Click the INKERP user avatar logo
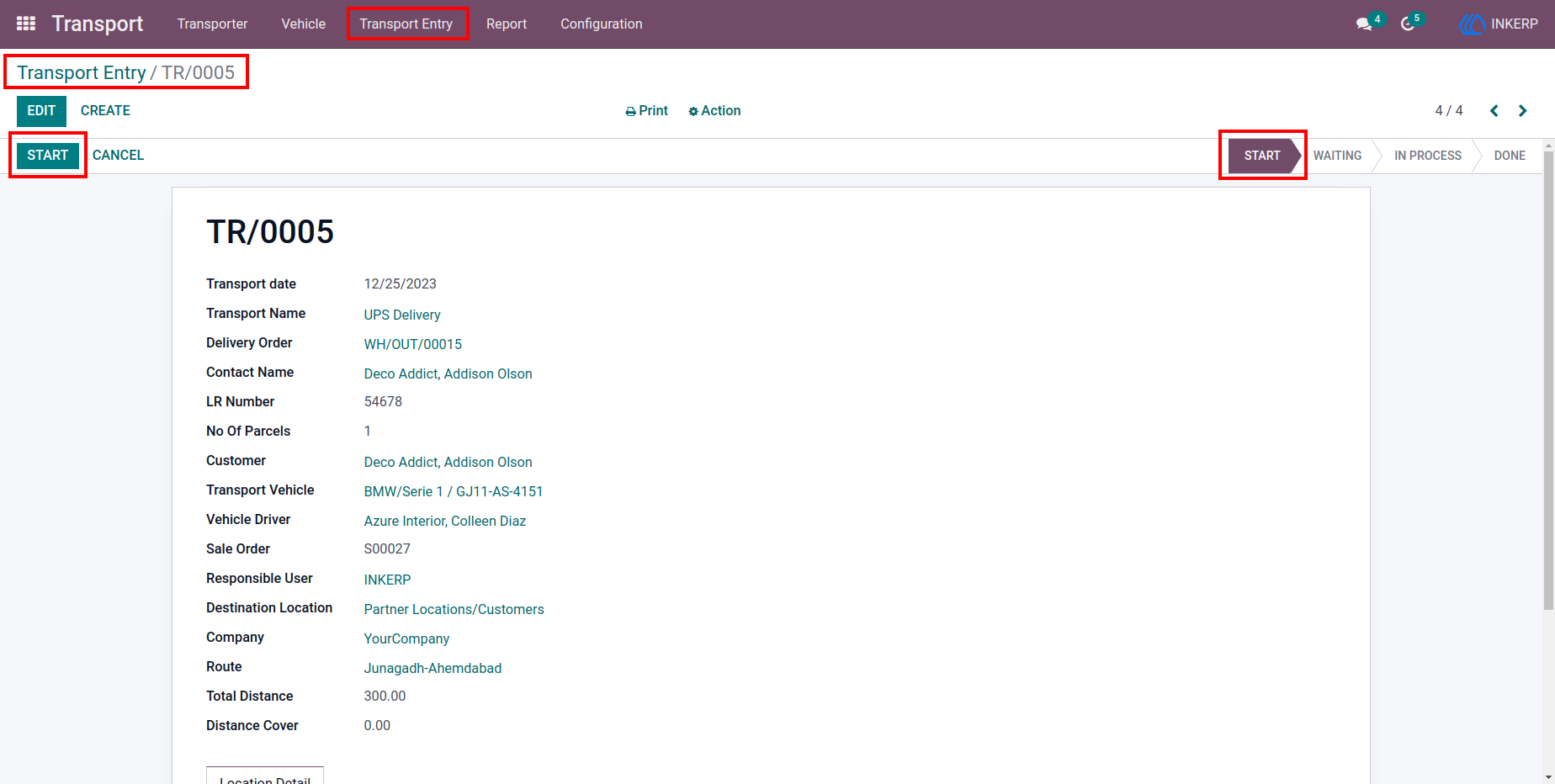 (x=1472, y=24)
